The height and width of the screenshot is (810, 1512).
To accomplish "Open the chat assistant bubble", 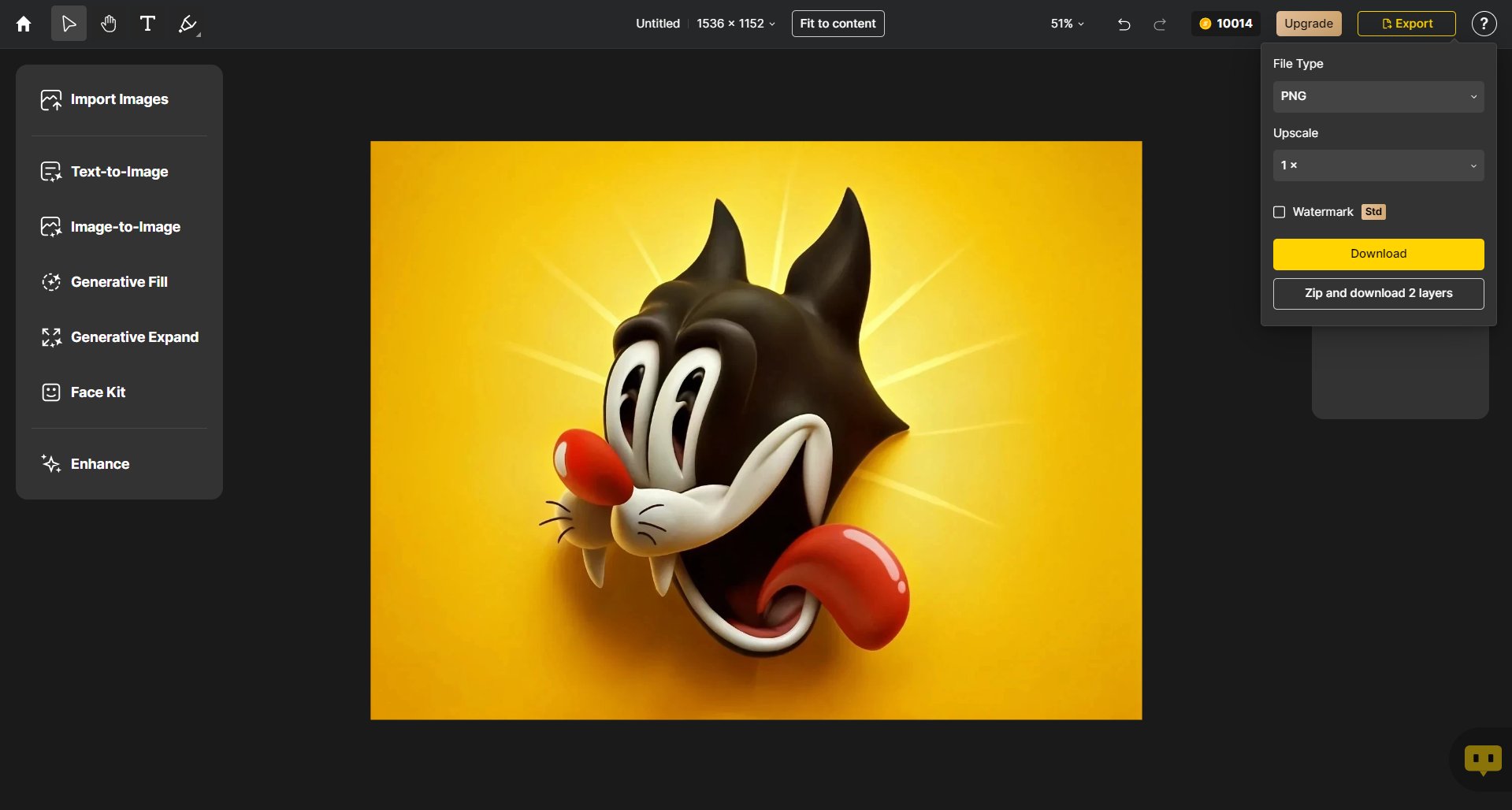I will (1483, 760).
